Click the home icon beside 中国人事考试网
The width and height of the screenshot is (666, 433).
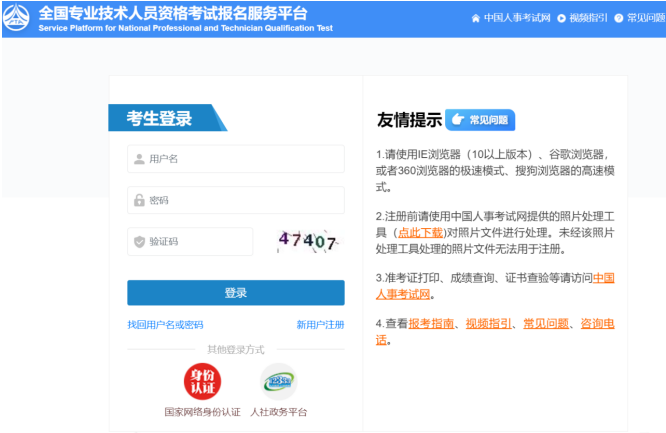pyautogui.click(x=475, y=18)
